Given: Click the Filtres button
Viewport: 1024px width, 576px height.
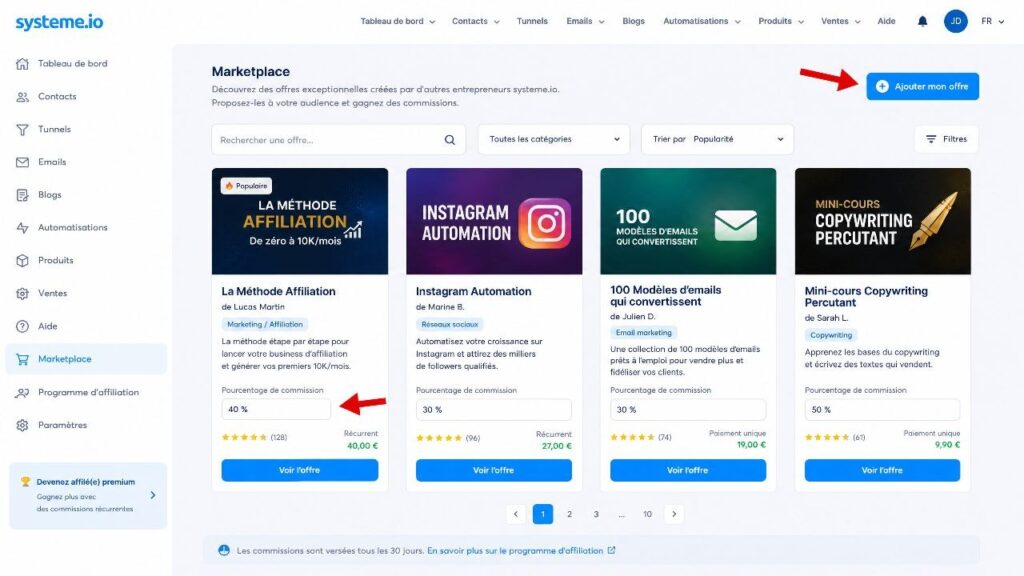Looking at the screenshot, I should tap(946, 139).
